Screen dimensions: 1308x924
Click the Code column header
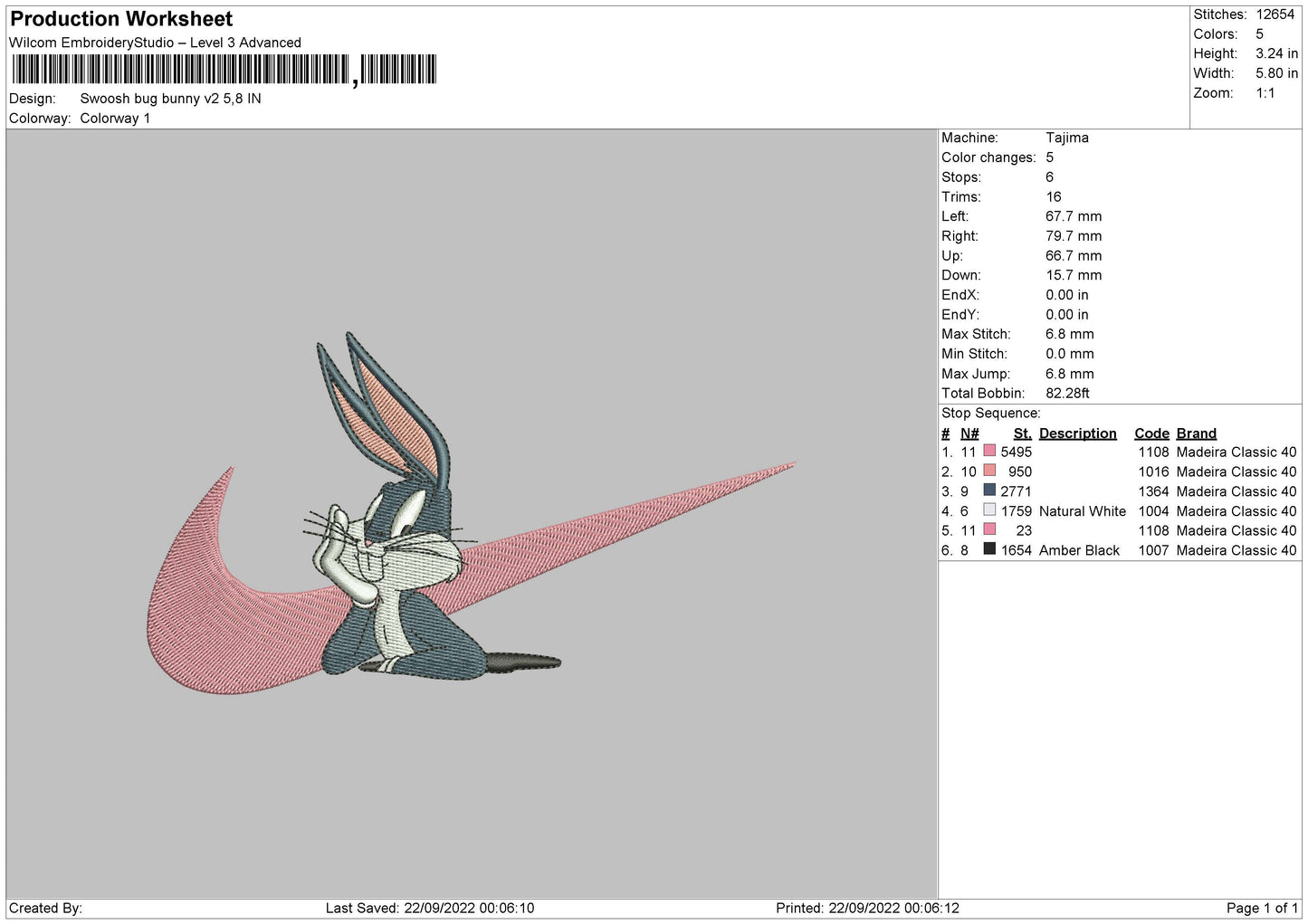tap(1151, 433)
